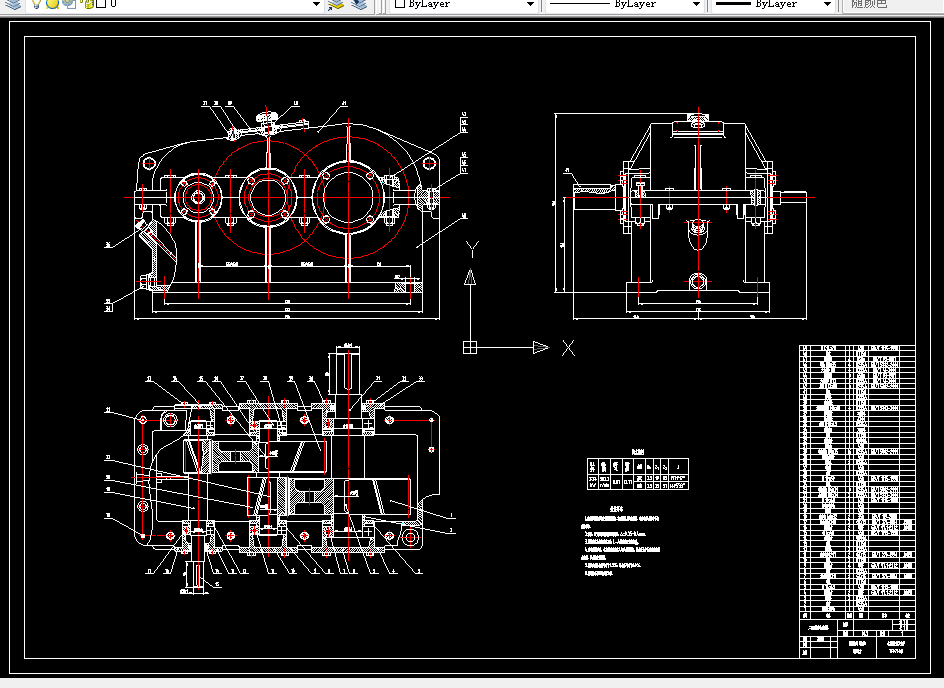
Task: Click the UCS X axis arrowhead
Action: [541, 347]
